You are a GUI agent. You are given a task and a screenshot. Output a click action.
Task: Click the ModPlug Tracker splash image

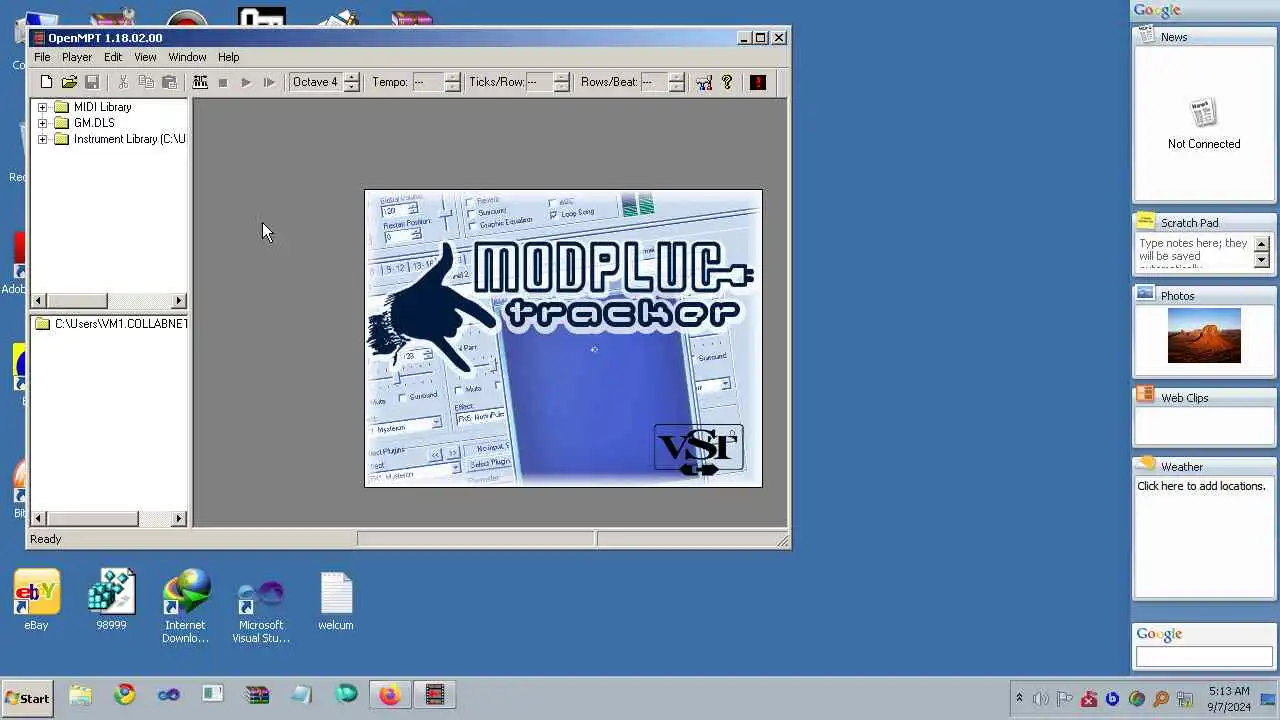coord(563,338)
